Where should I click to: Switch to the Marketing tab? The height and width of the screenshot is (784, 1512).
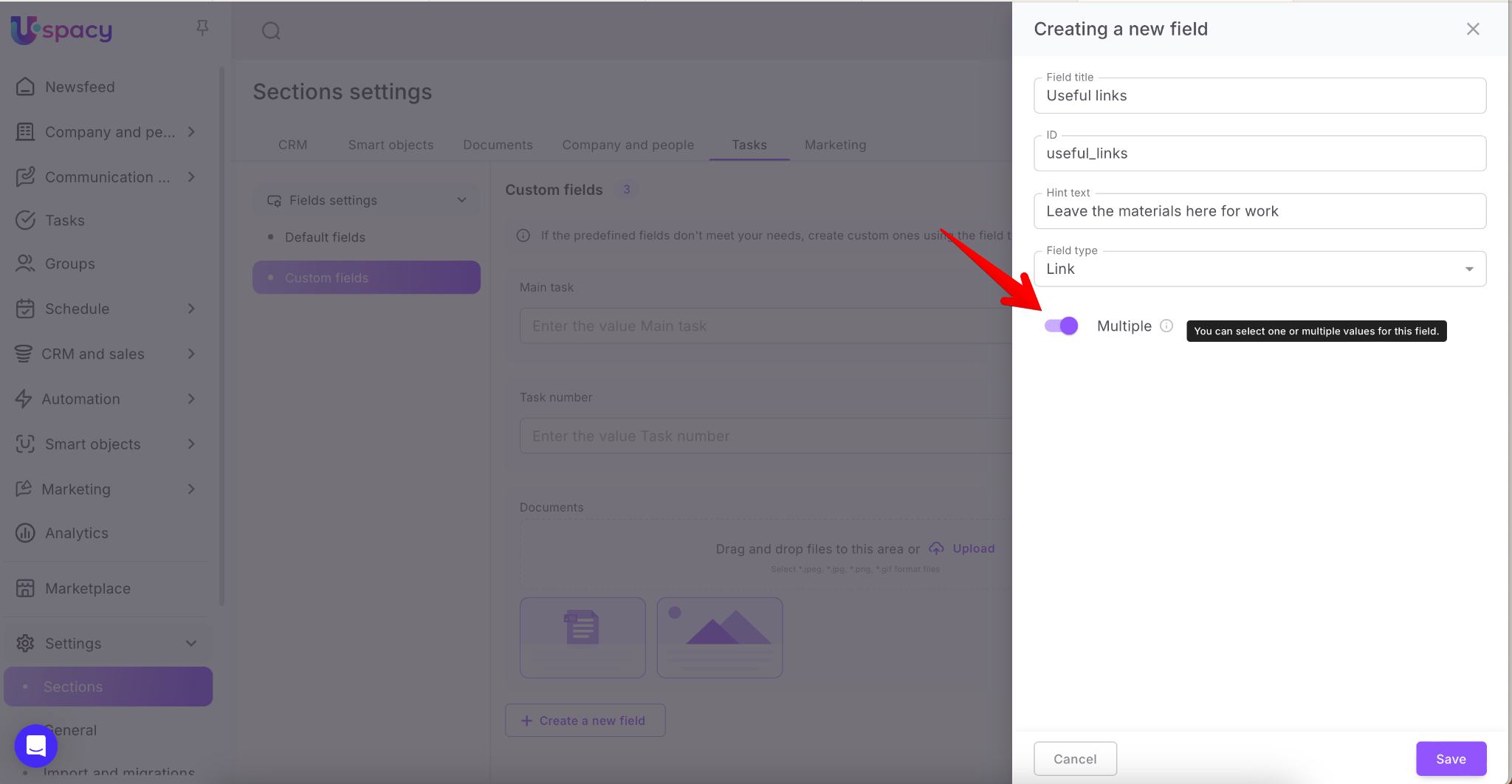coord(835,145)
